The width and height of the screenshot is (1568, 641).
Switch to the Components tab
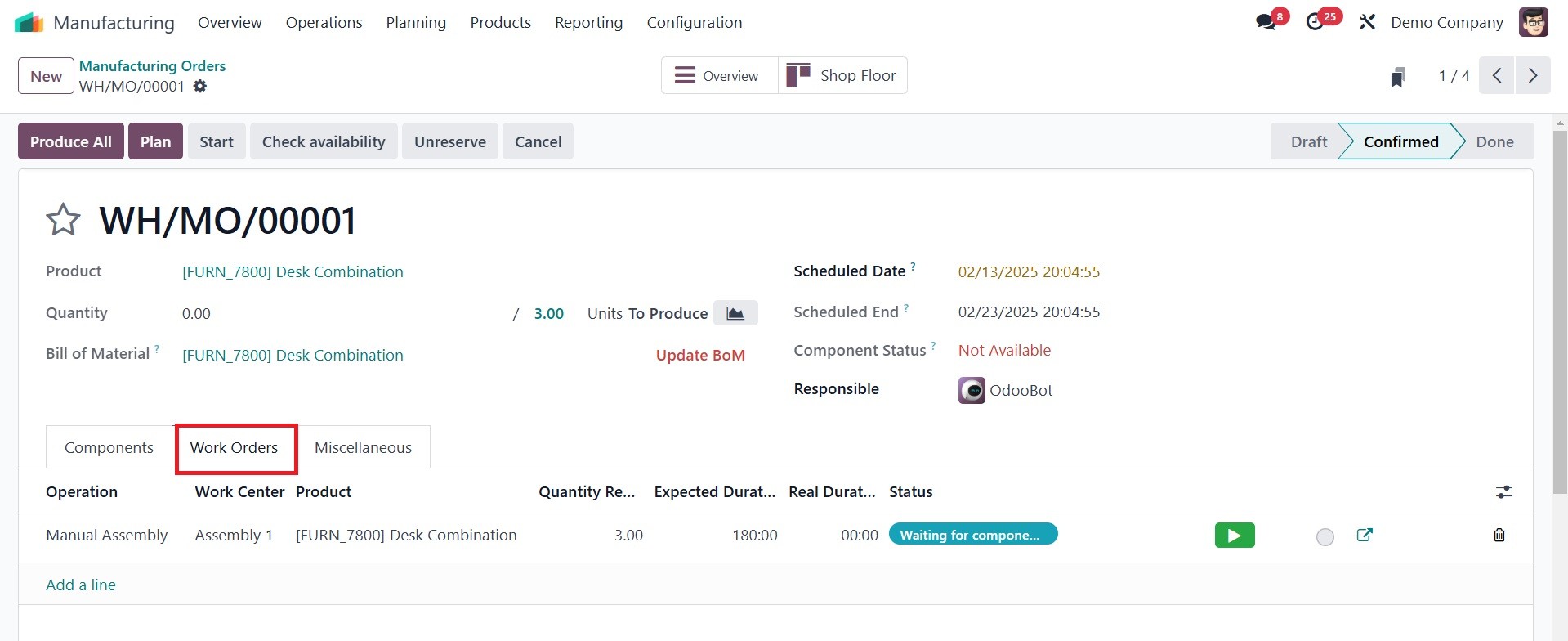click(109, 447)
